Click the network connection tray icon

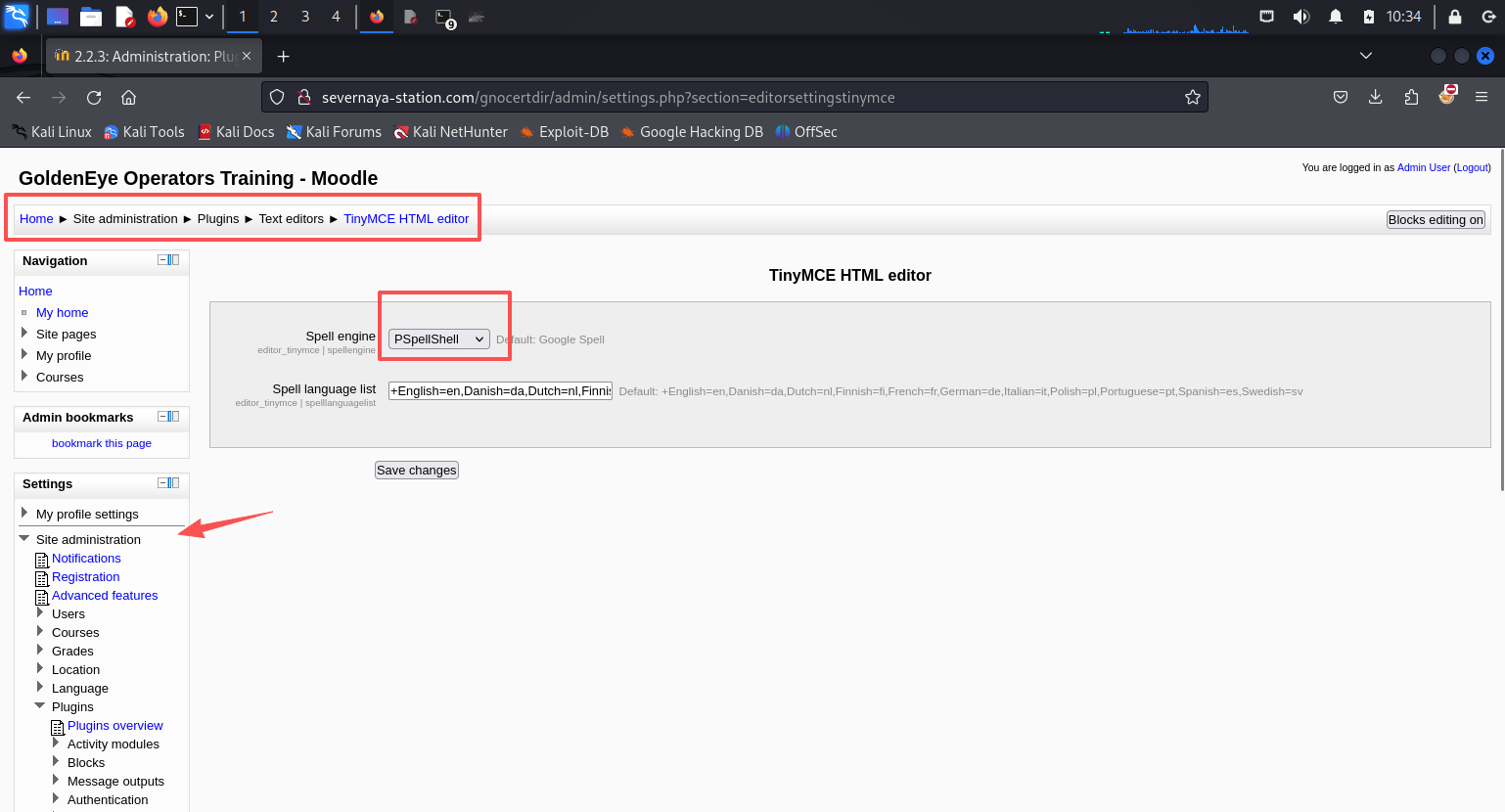click(1266, 17)
